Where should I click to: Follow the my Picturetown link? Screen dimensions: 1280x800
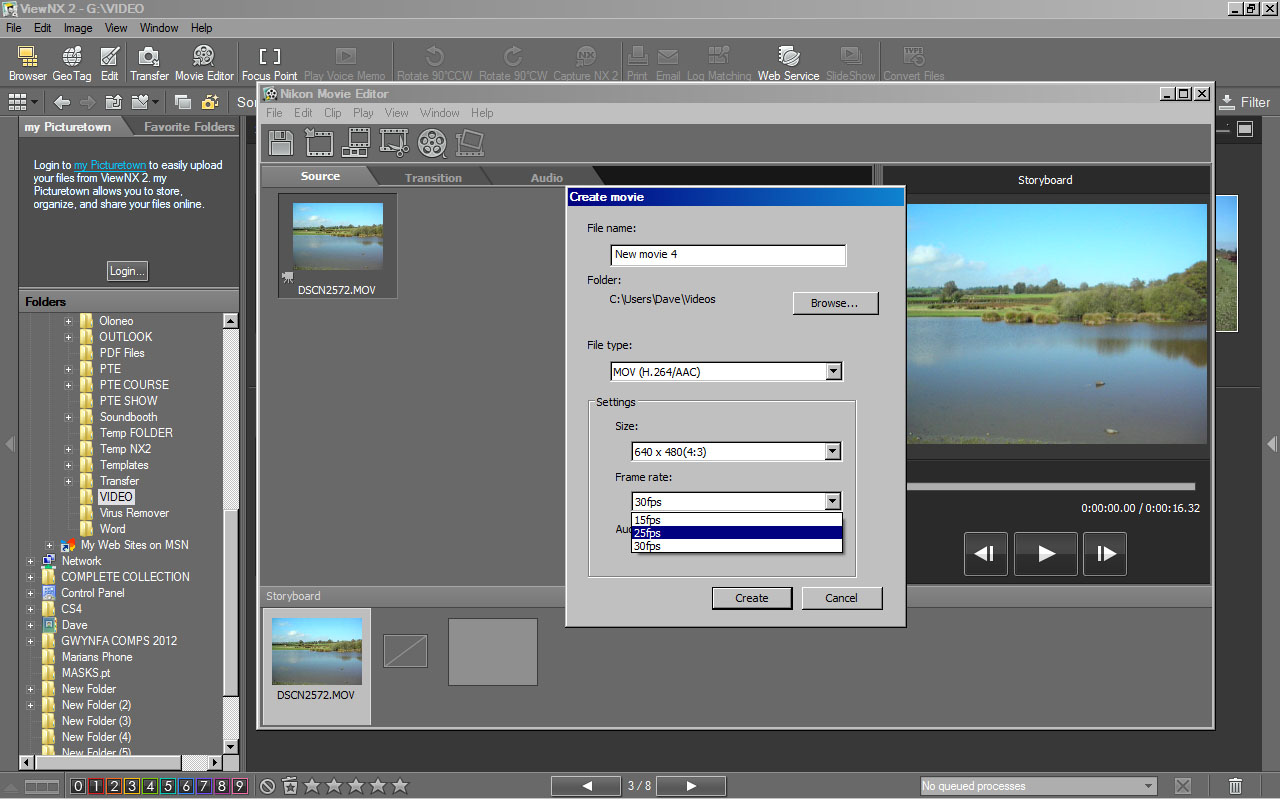pyautogui.click(x=110, y=165)
